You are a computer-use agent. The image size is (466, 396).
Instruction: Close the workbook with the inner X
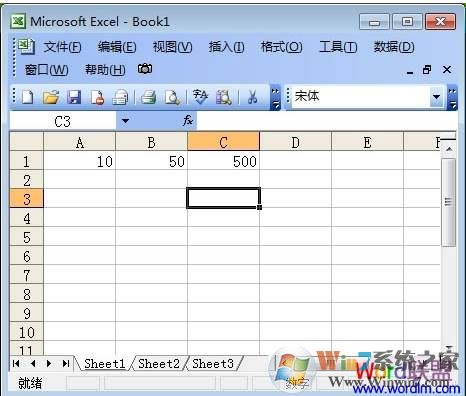pyautogui.click(x=447, y=70)
